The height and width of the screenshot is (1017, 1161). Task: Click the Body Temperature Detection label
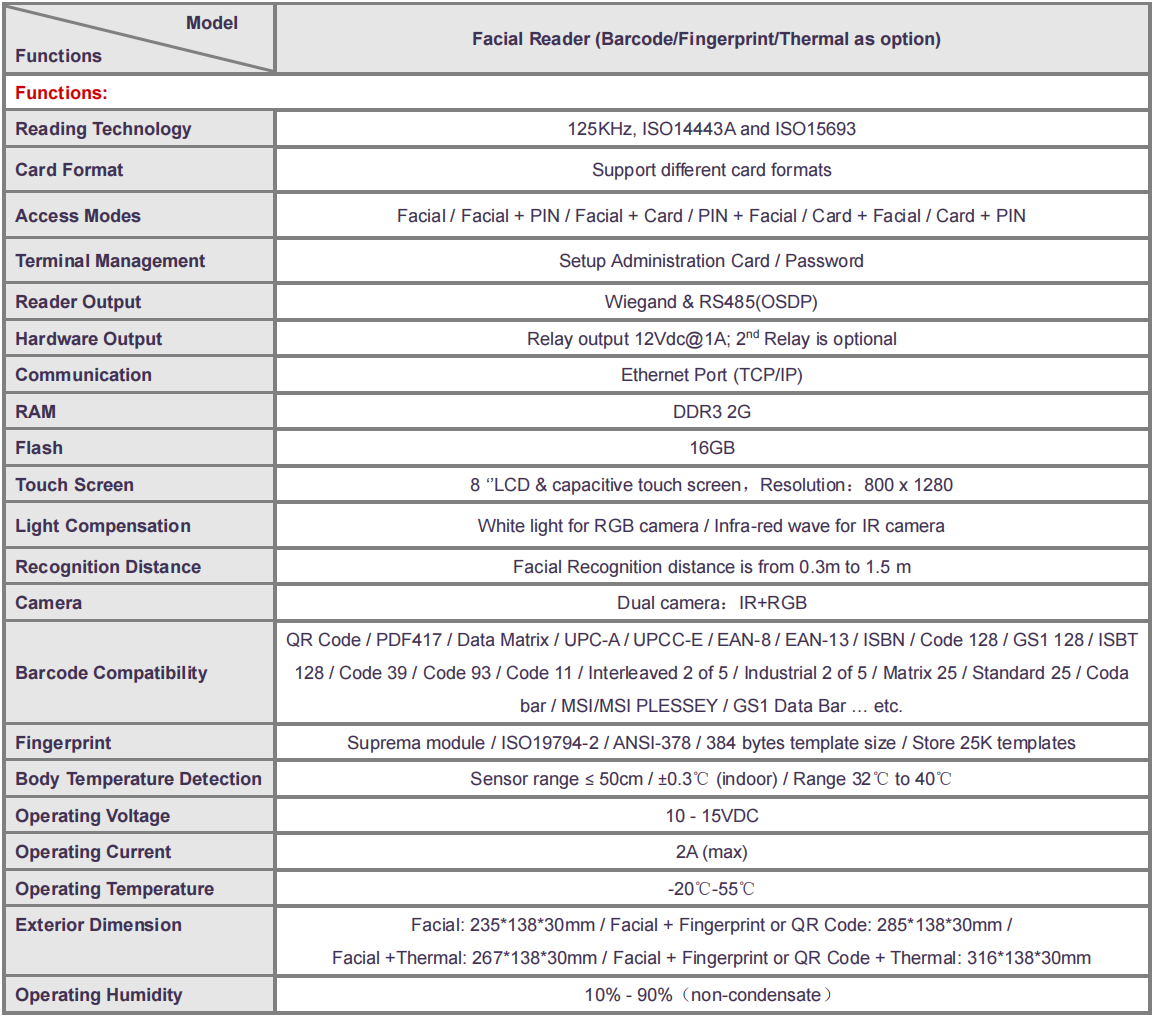click(x=138, y=779)
